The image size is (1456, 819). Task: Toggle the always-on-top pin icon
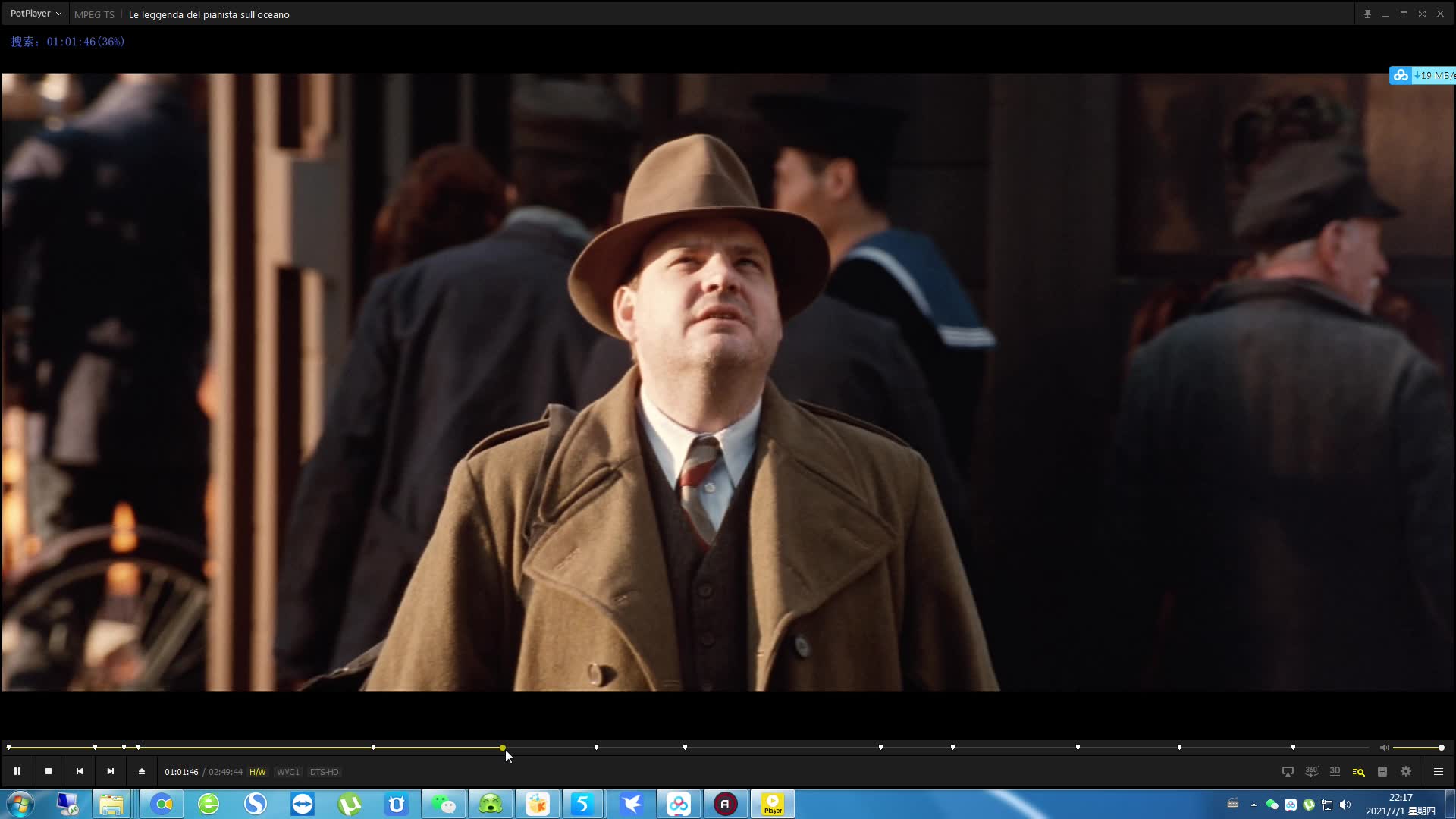coord(1367,14)
